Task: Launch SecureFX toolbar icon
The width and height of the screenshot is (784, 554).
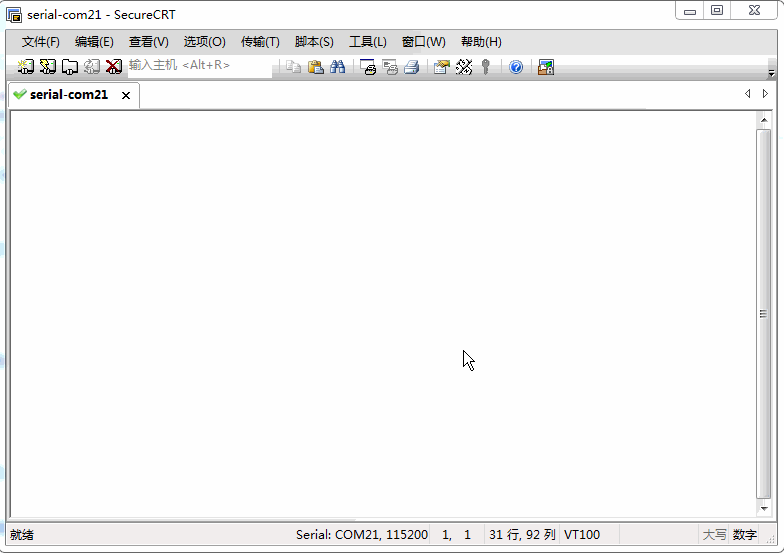Action: pyautogui.click(x=546, y=66)
